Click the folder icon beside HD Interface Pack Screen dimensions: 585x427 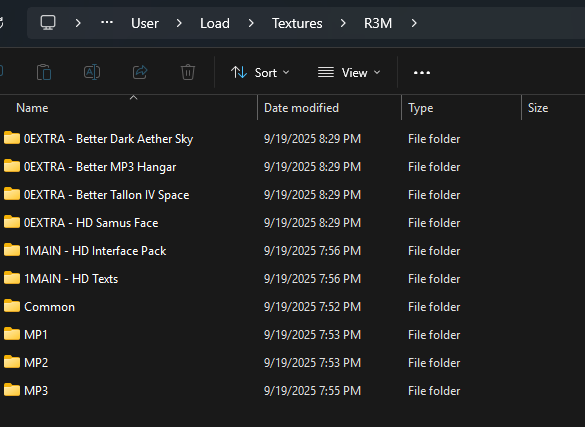tap(12, 250)
